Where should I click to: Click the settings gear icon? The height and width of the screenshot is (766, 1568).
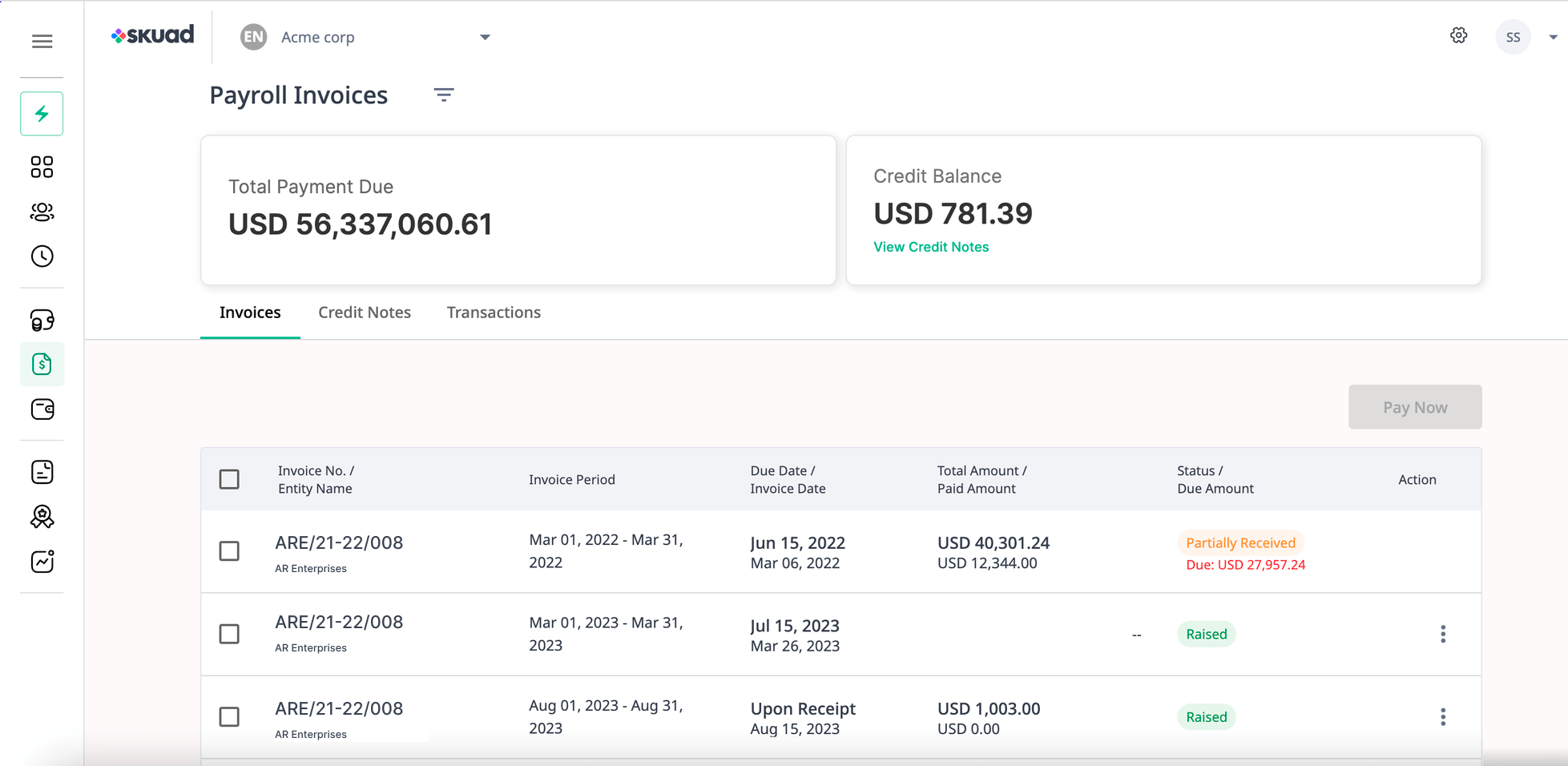click(x=1458, y=35)
